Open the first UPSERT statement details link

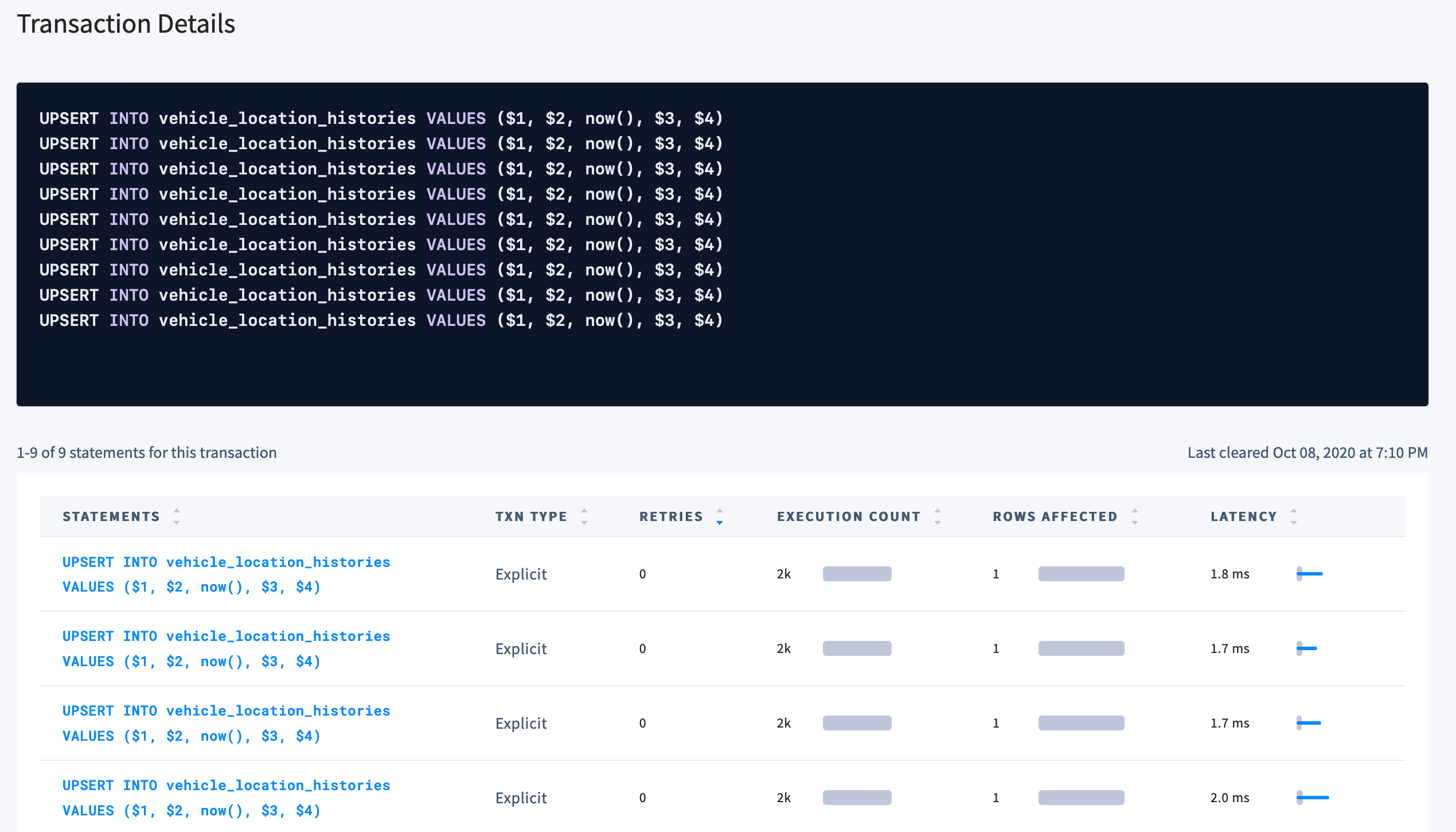click(x=226, y=574)
